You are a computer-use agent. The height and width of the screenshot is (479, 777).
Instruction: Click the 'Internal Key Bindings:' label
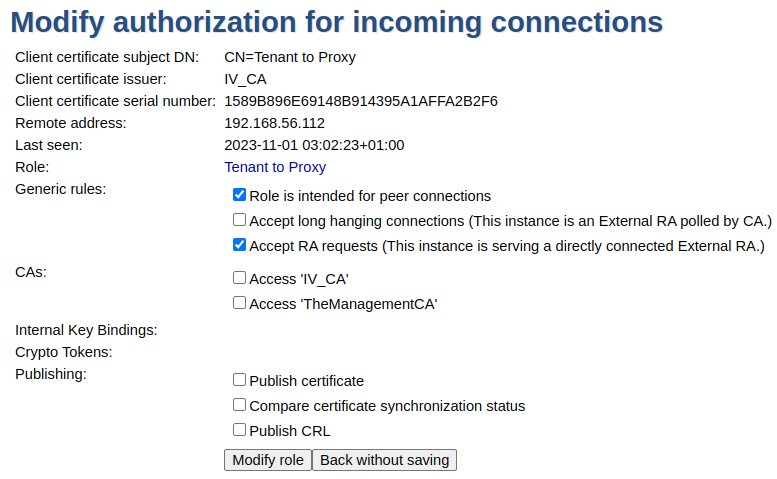[x=86, y=330]
